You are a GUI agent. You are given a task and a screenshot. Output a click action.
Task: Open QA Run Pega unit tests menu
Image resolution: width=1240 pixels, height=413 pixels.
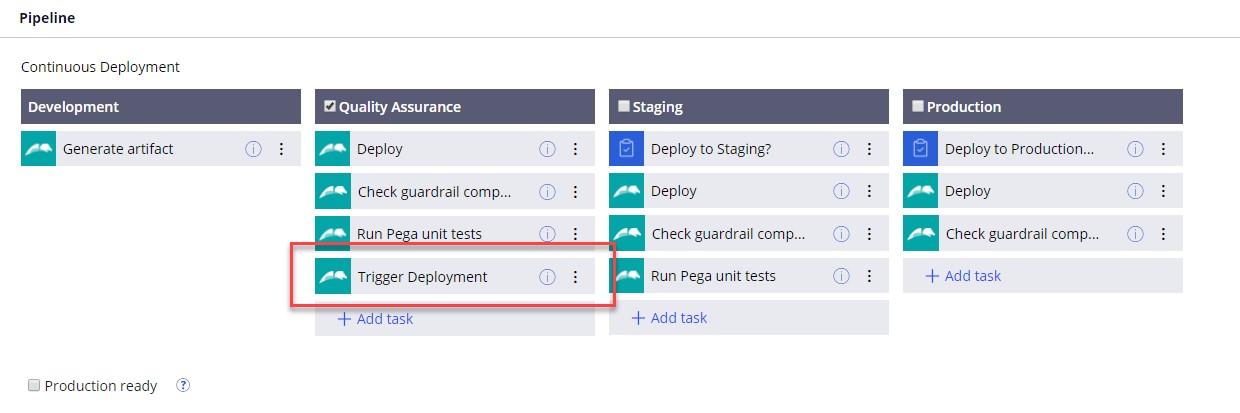click(575, 234)
